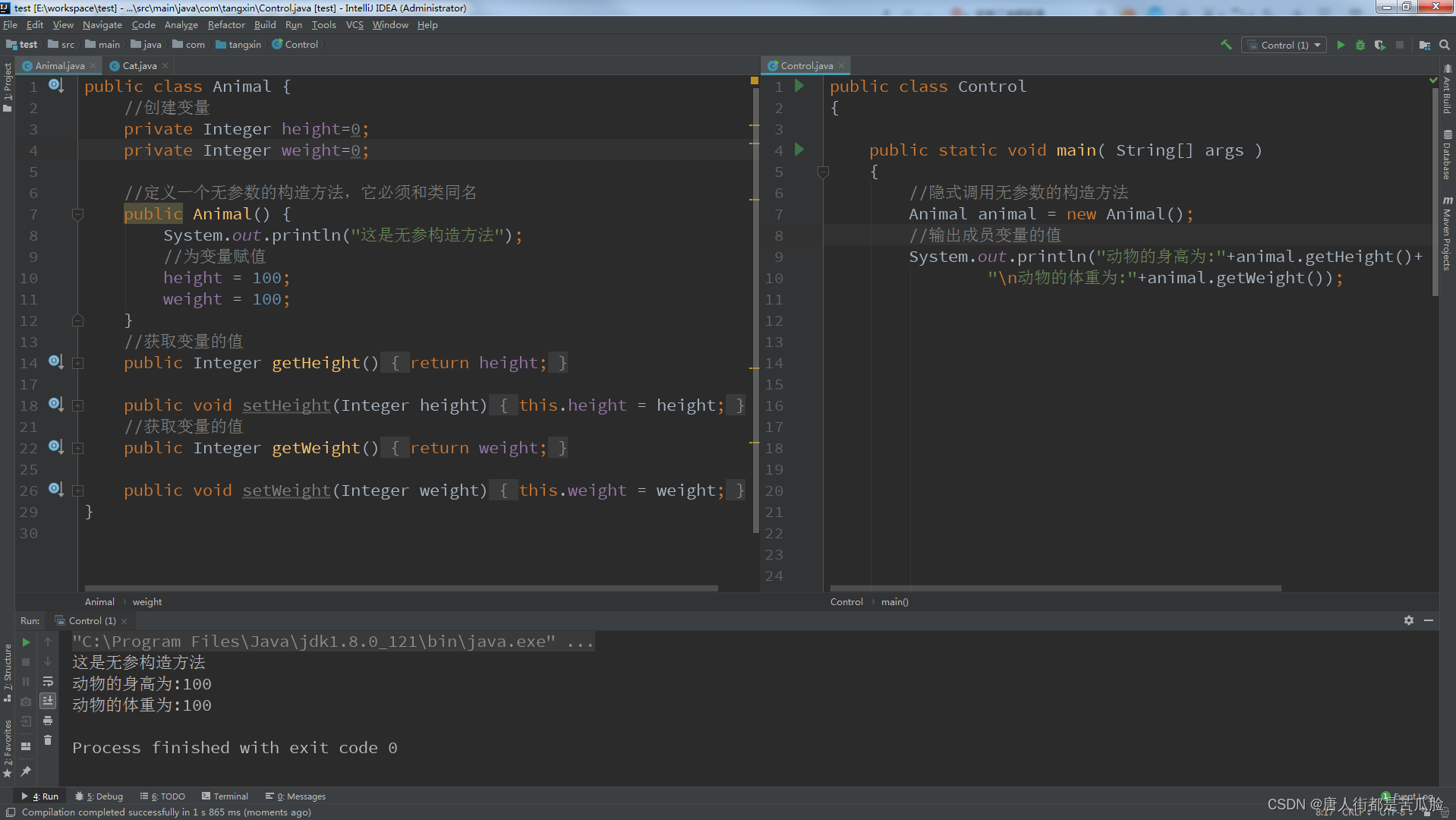
Task: Expand the folded getWeight method
Action: 77,448
